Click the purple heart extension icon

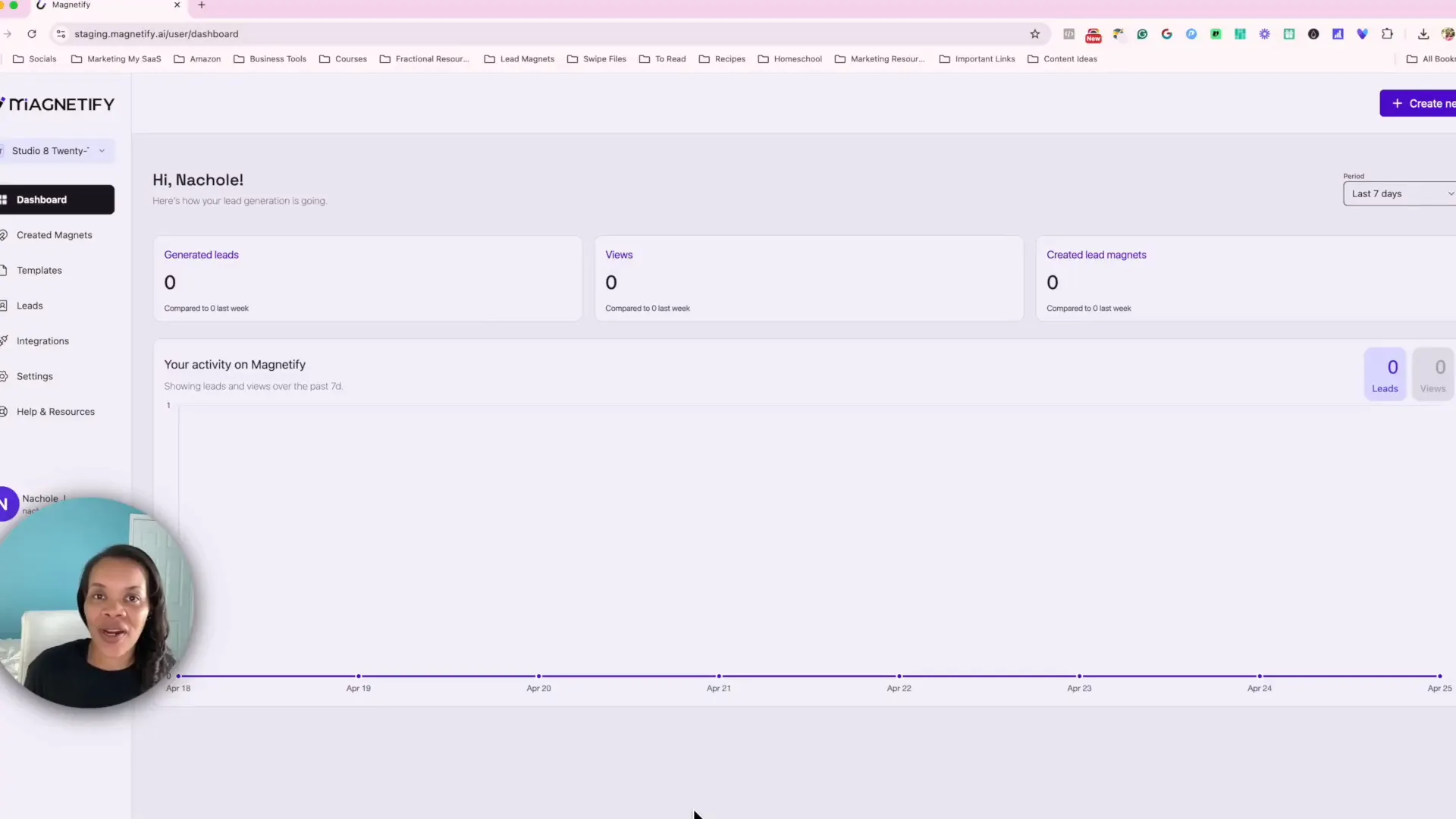(x=1362, y=34)
